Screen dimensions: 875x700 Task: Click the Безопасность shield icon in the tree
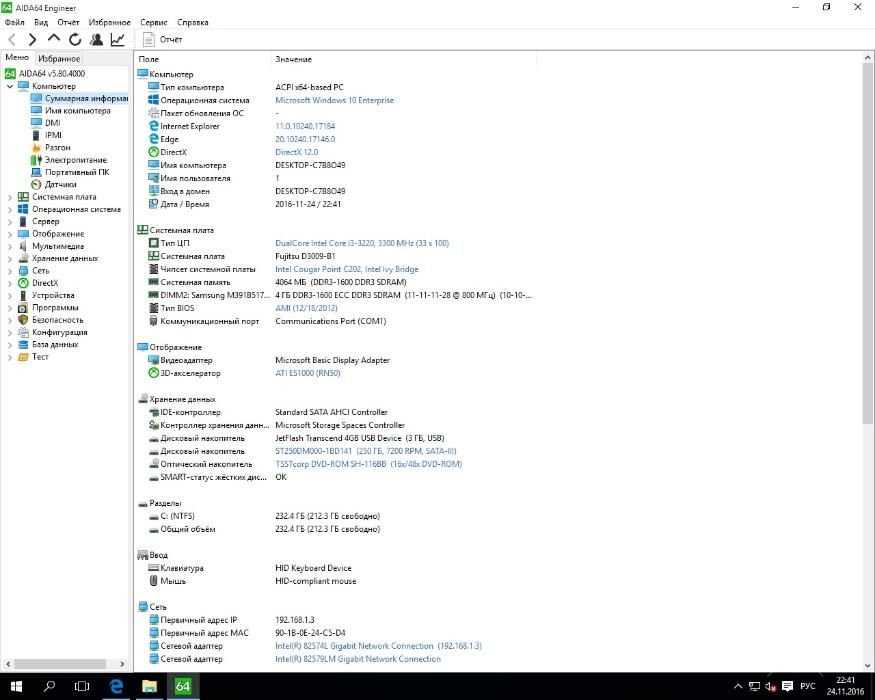pos(23,320)
